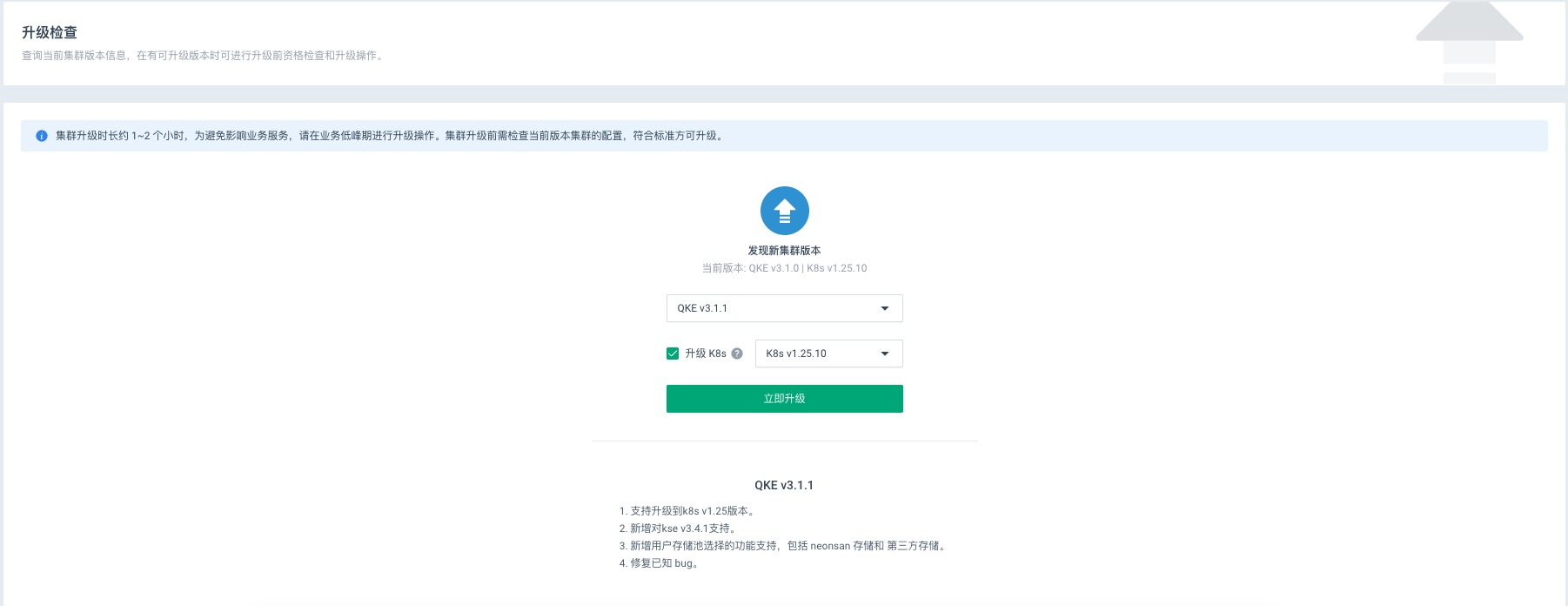
Task: Click the 发现新集群版本 heading
Action: coord(784,251)
